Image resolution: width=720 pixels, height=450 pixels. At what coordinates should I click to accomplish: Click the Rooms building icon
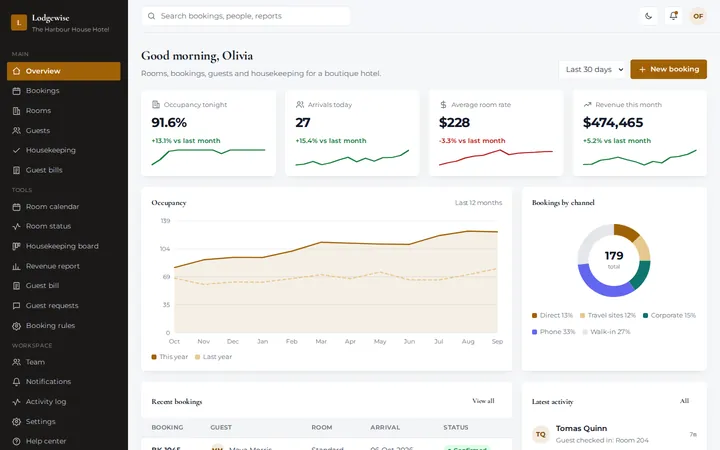coord(17,111)
